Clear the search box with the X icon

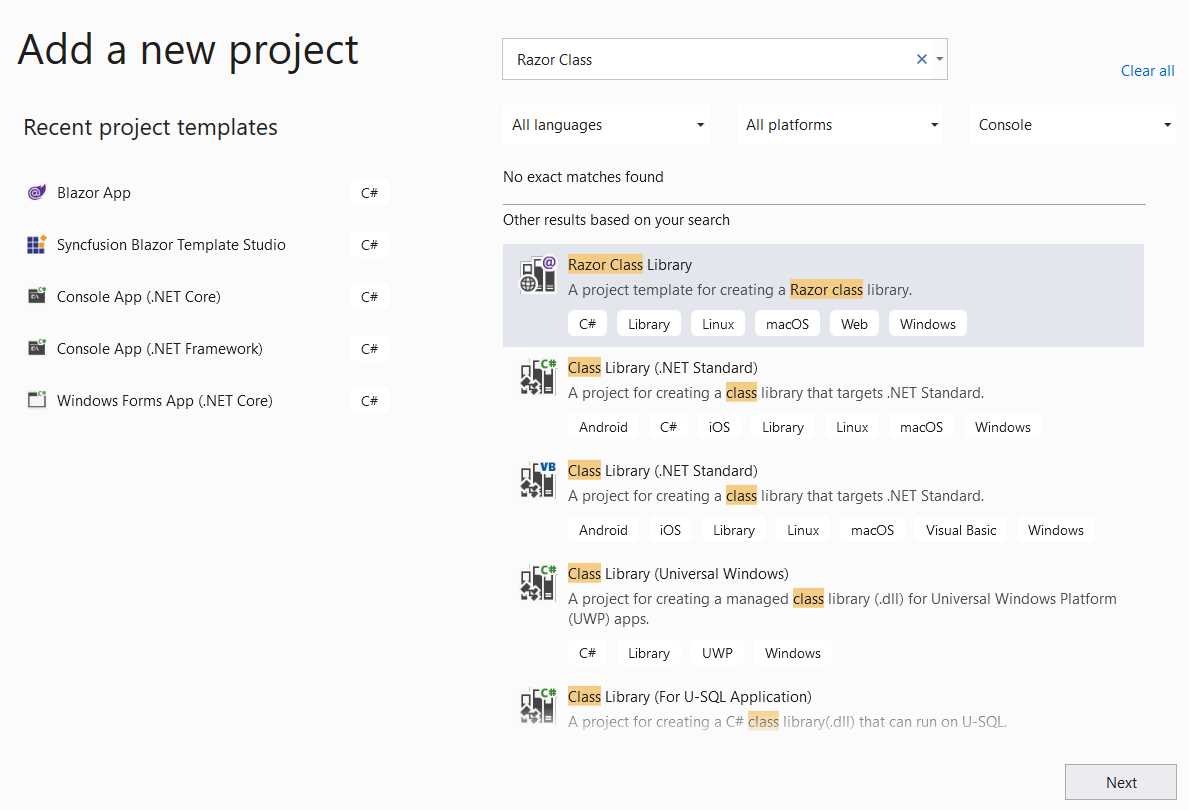[x=921, y=59]
